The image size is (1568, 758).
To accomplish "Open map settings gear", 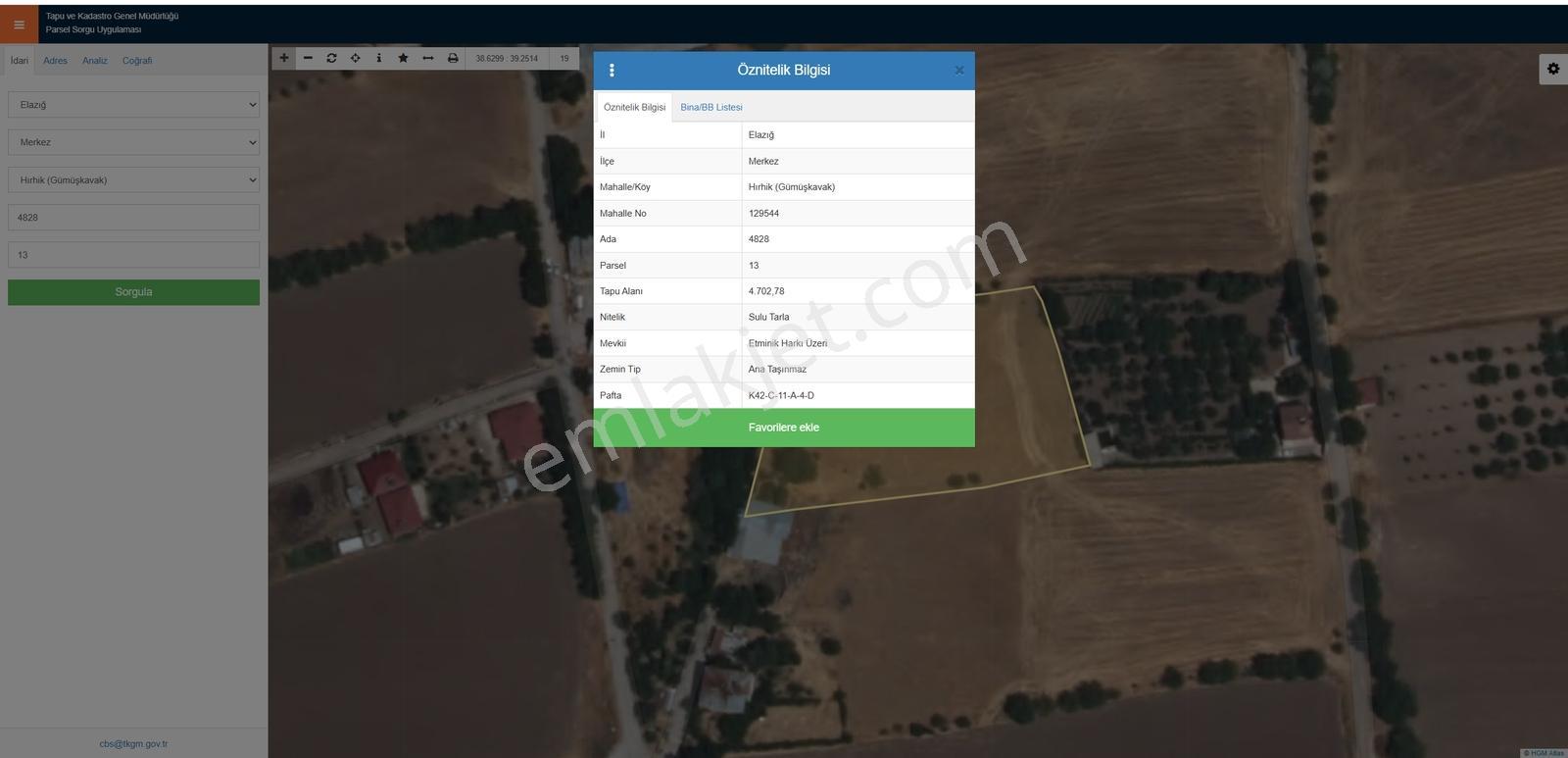I will tap(1552, 69).
